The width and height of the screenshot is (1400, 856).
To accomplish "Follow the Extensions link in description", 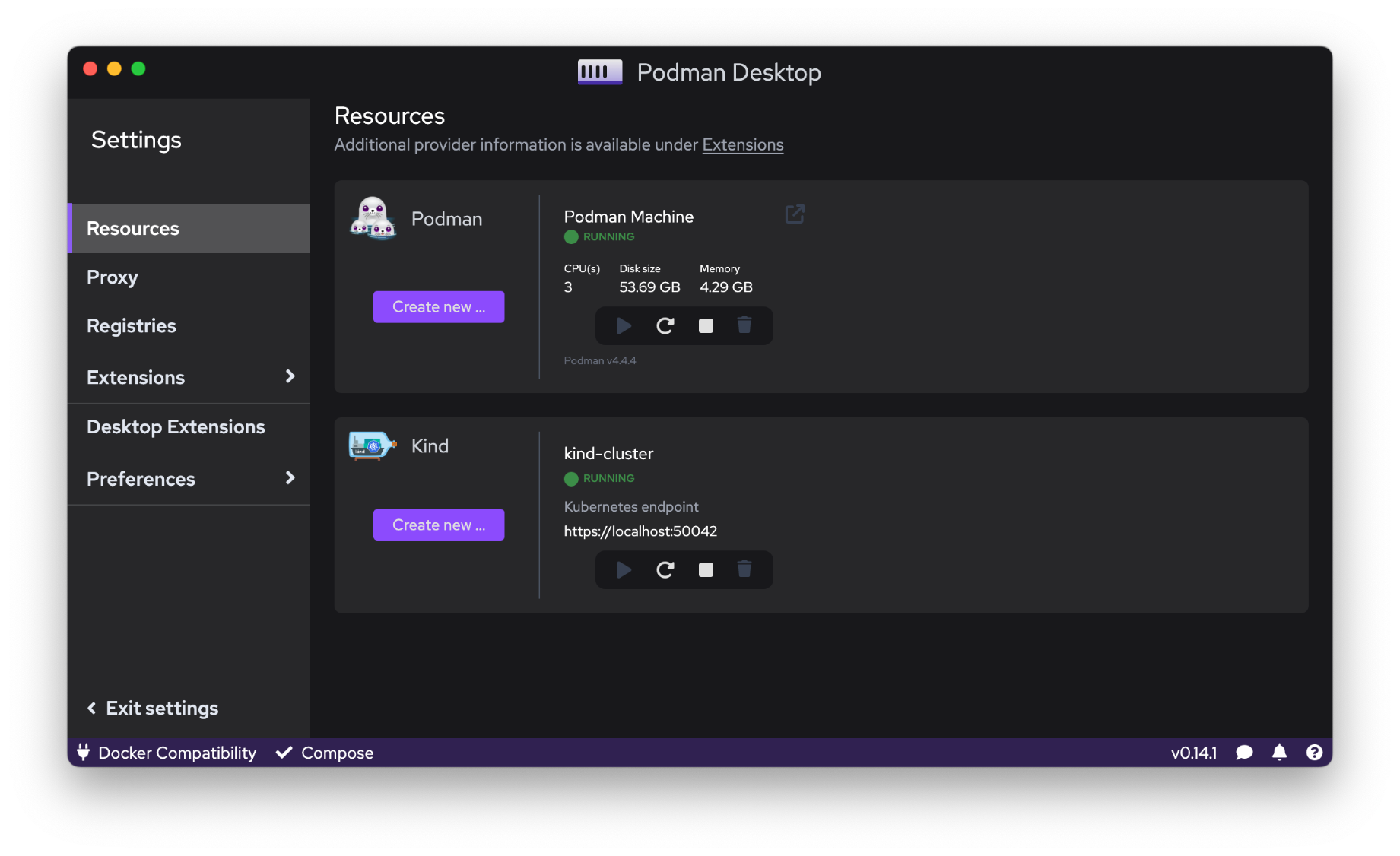I will [x=743, y=144].
